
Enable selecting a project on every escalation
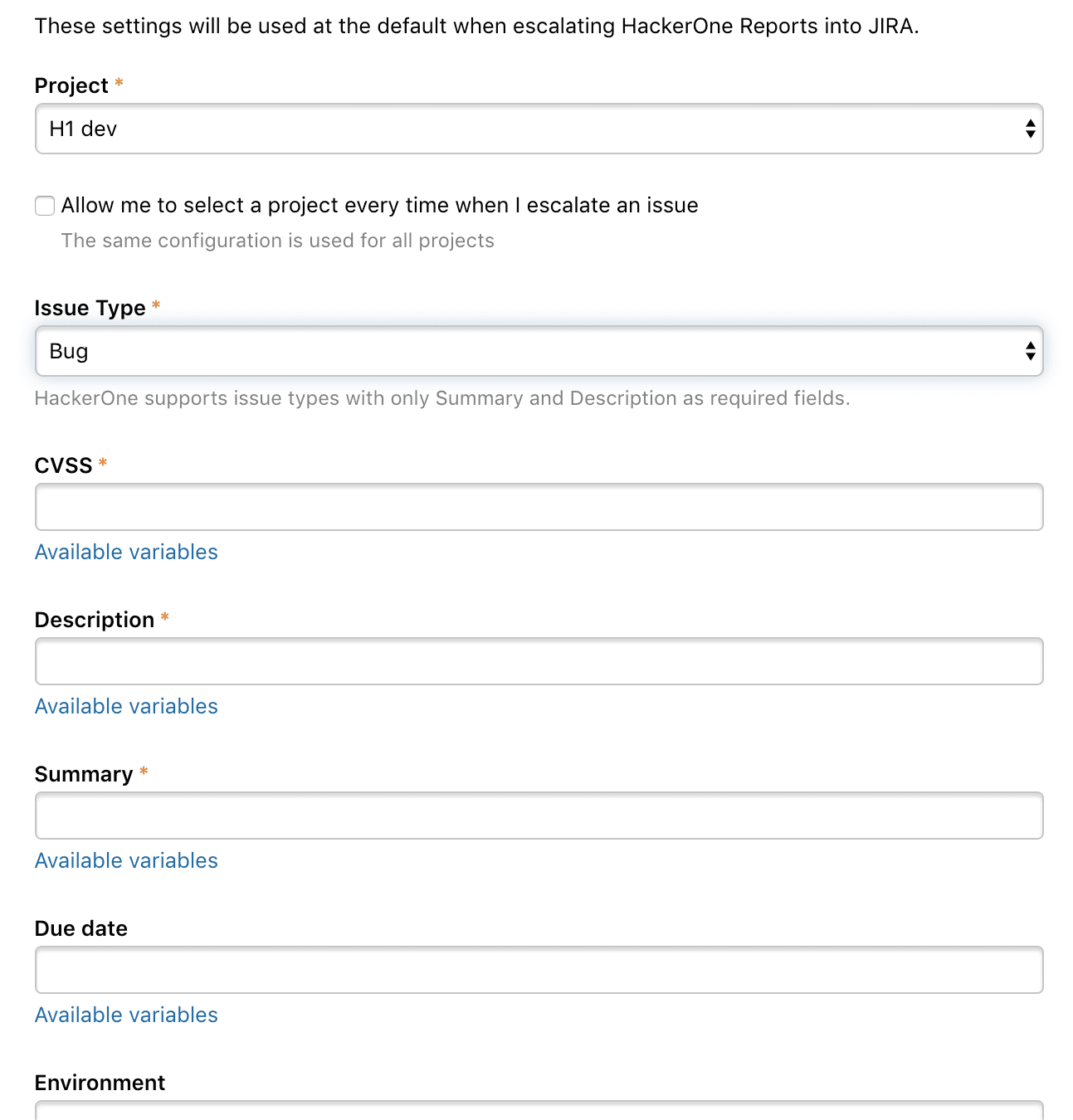pos(45,206)
